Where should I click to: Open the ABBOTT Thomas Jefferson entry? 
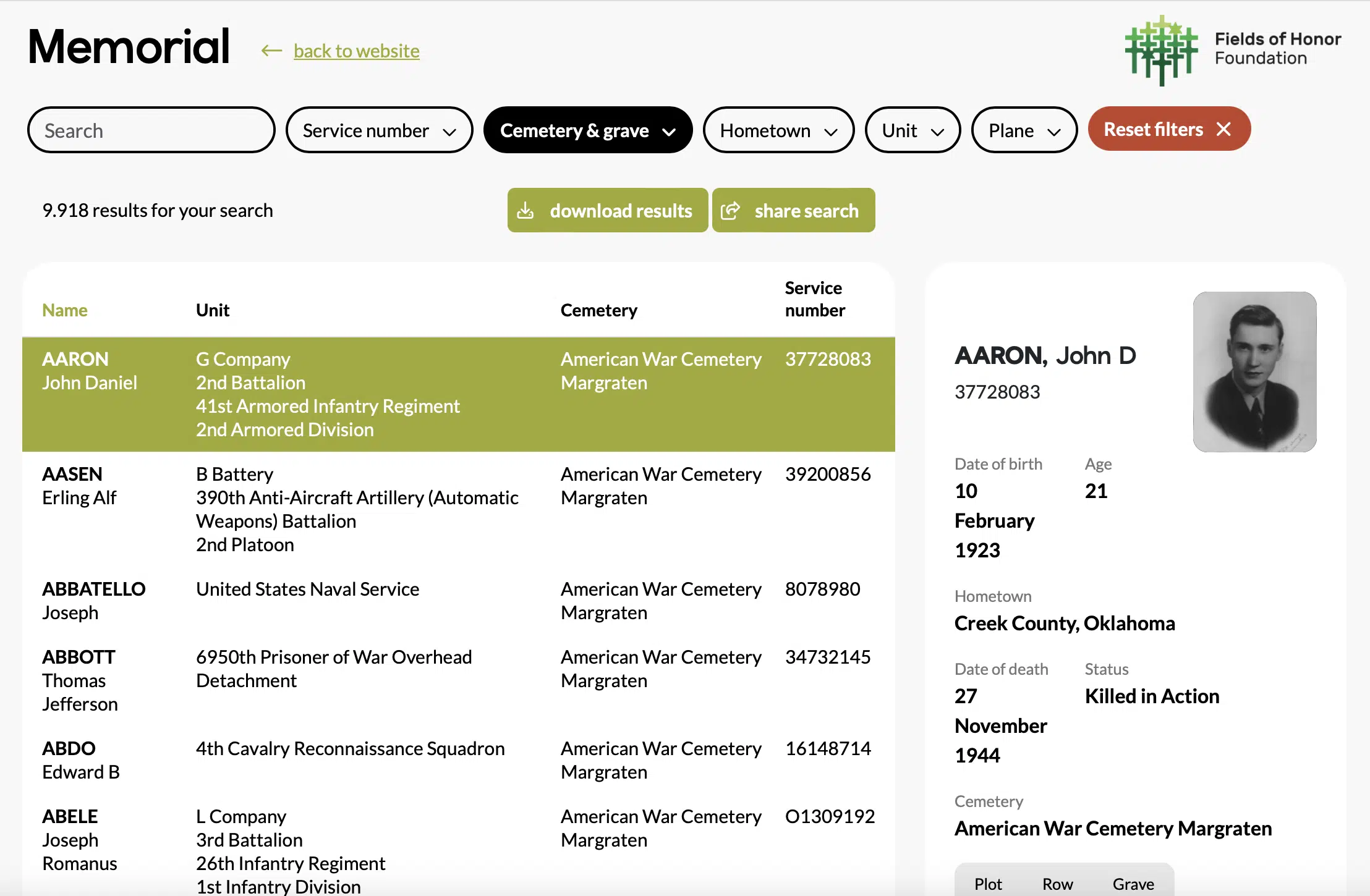(x=457, y=679)
